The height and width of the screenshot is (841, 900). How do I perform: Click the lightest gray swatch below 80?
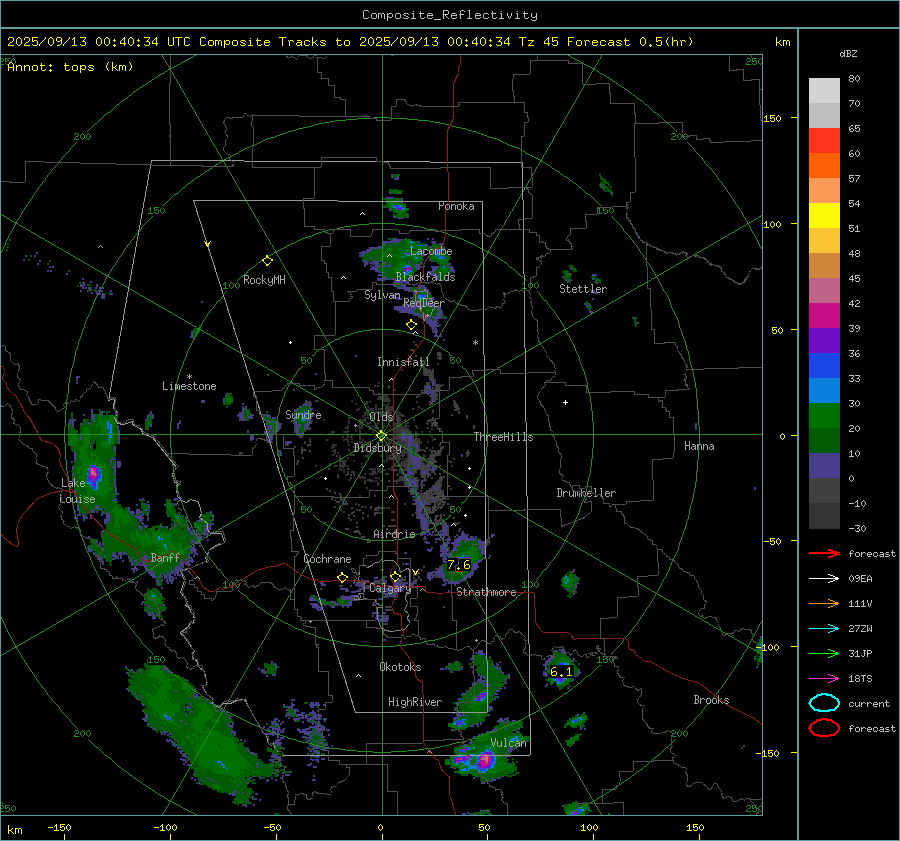pyautogui.click(x=824, y=91)
